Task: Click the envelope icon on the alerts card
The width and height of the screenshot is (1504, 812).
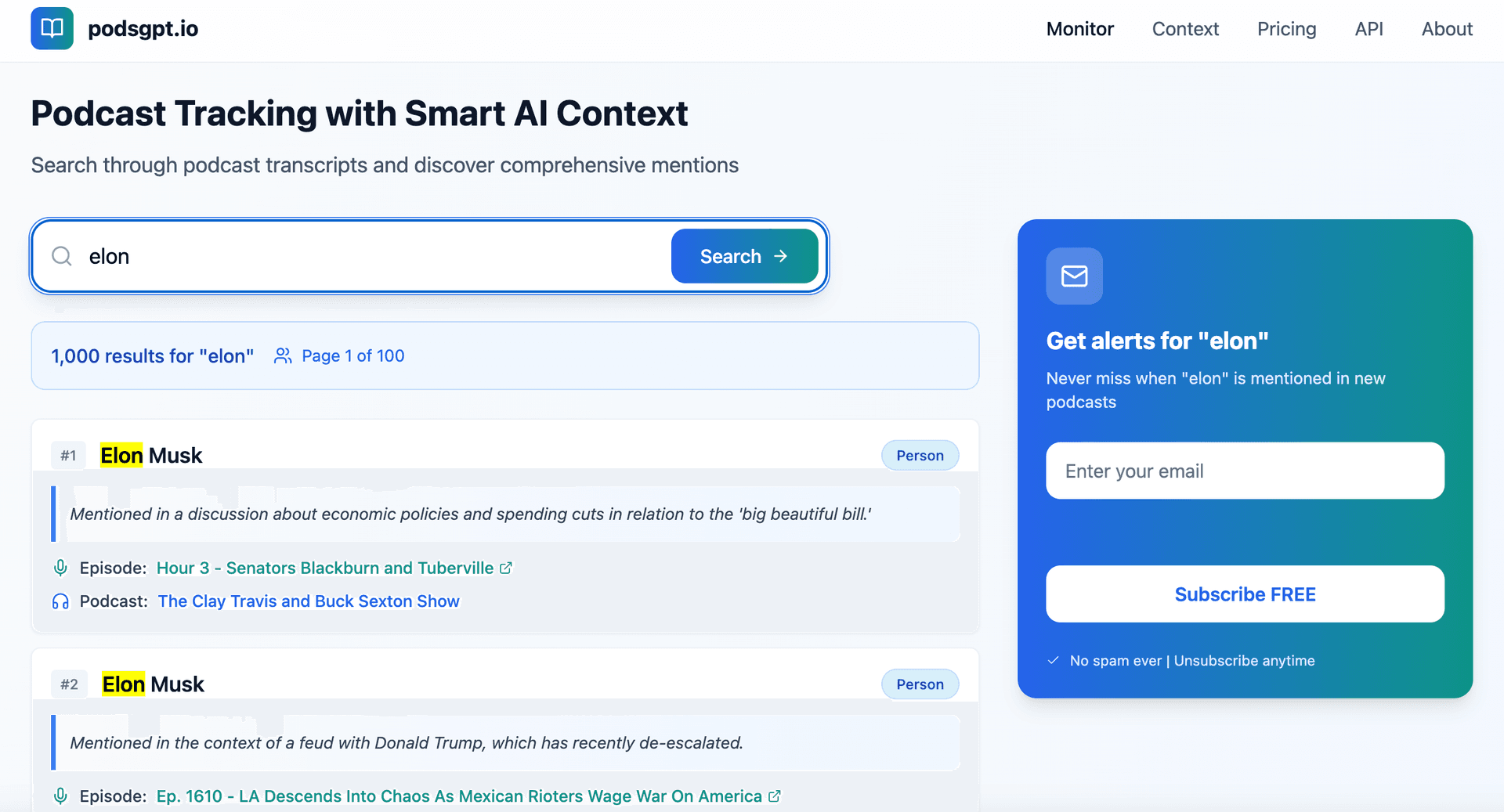Action: (1074, 276)
